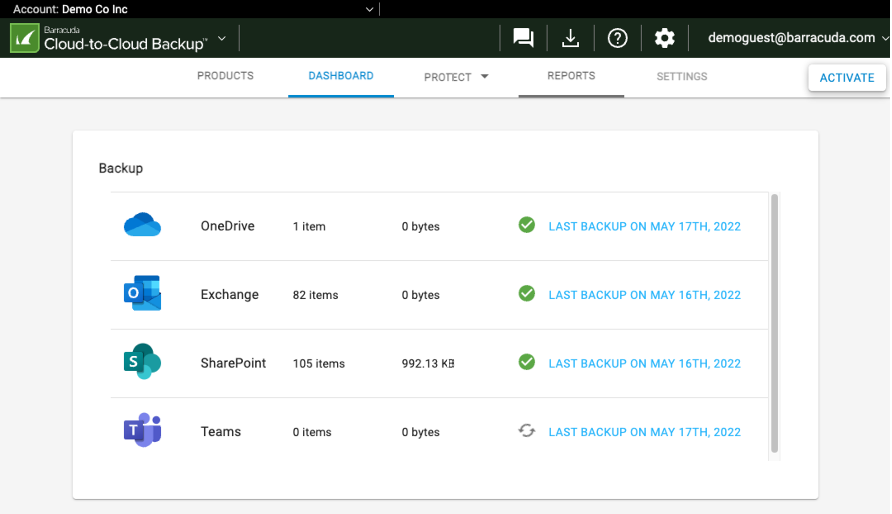Screen dimensions: 892x514
Task: Expand the Account Demo Co Inc dropdown
Action: tap(369, 9)
